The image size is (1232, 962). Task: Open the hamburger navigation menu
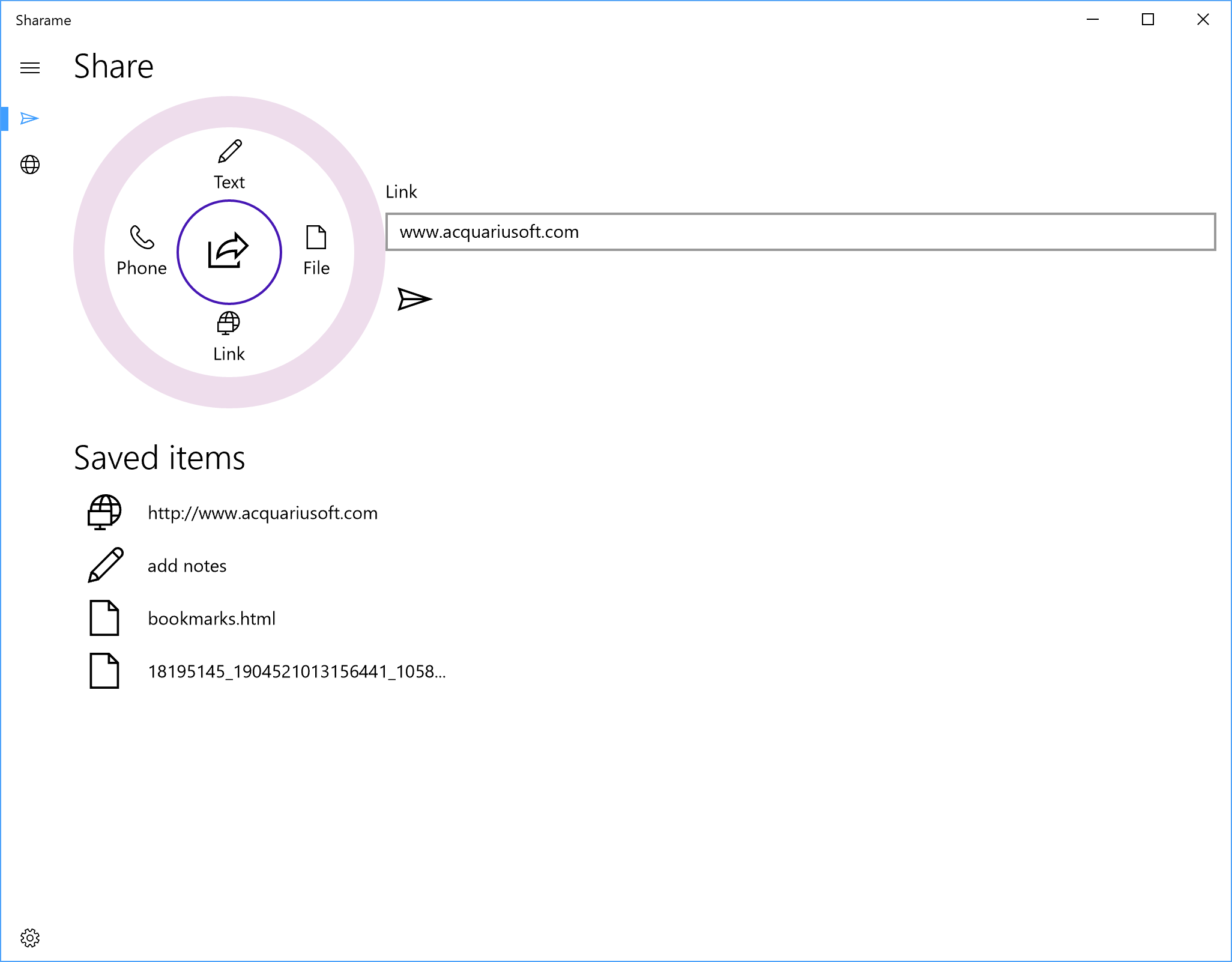click(x=30, y=68)
